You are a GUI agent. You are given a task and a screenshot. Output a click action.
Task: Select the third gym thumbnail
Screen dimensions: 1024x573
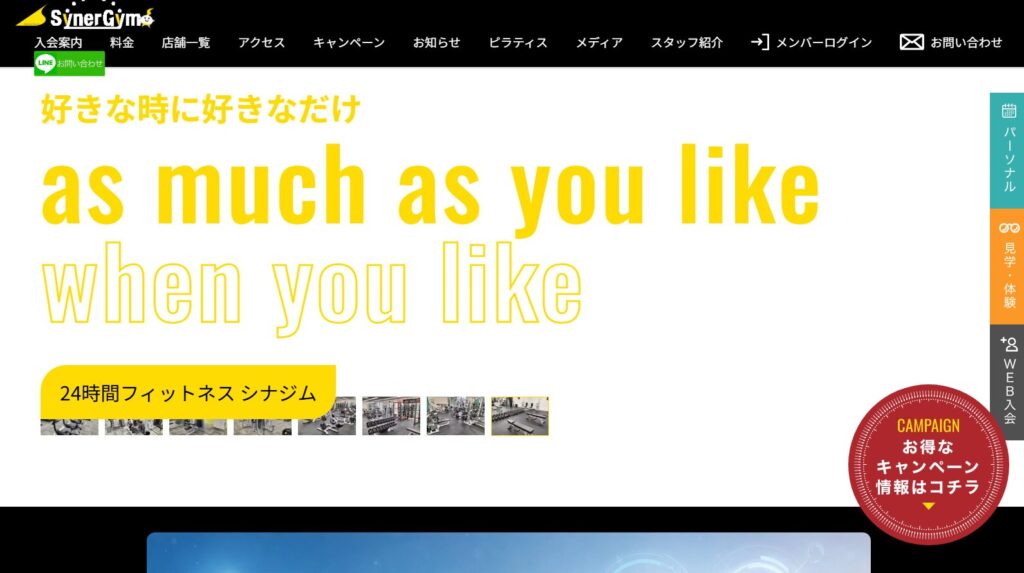[x=198, y=427]
